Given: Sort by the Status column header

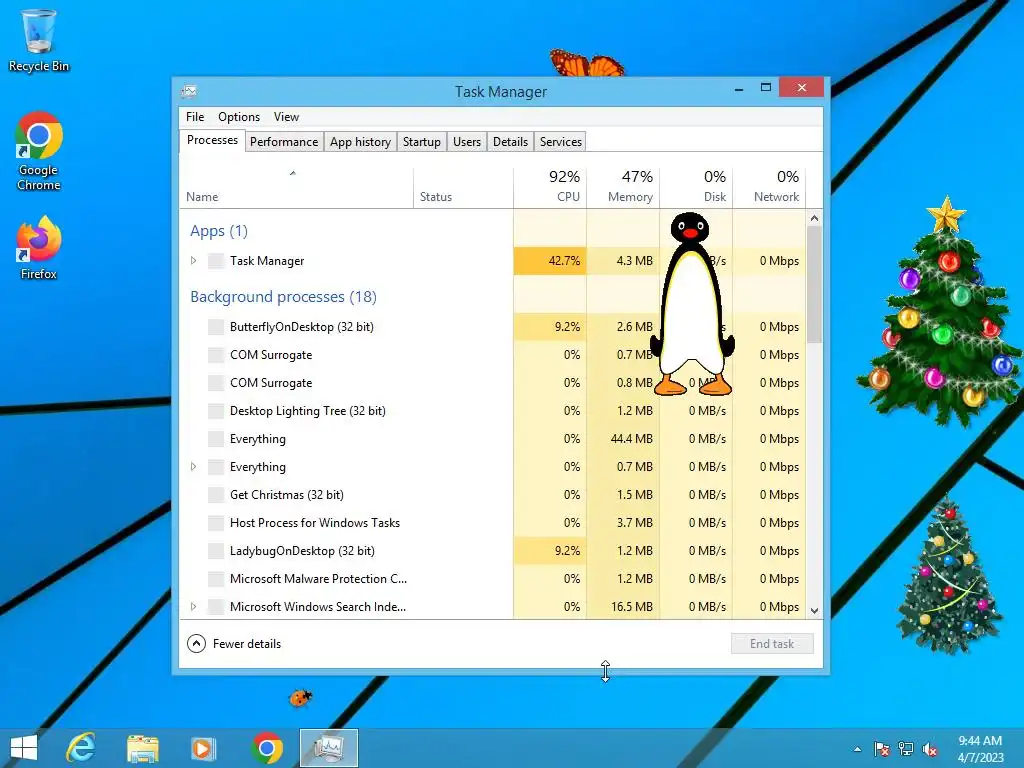Looking at the screenshot, I should [x=463, y=187].
